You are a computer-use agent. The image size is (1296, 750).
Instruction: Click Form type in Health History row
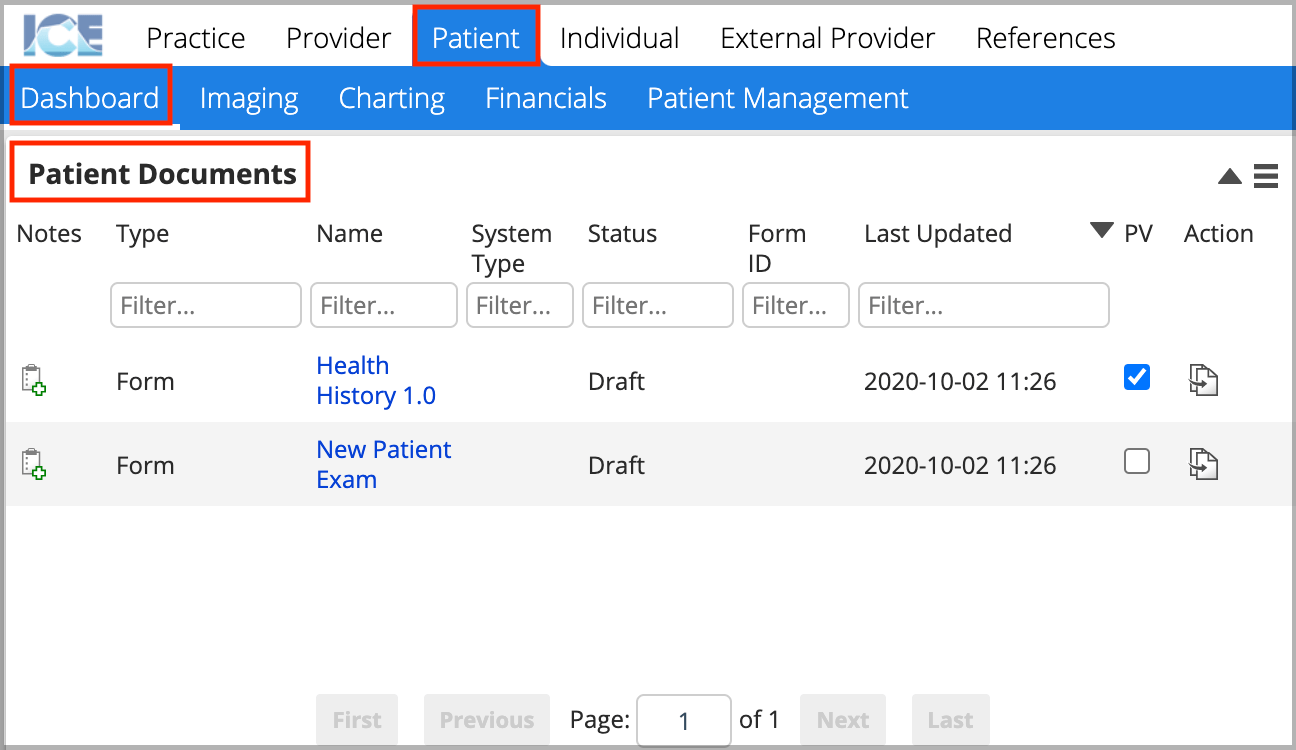pyautogui.click(x=145, y=381)
